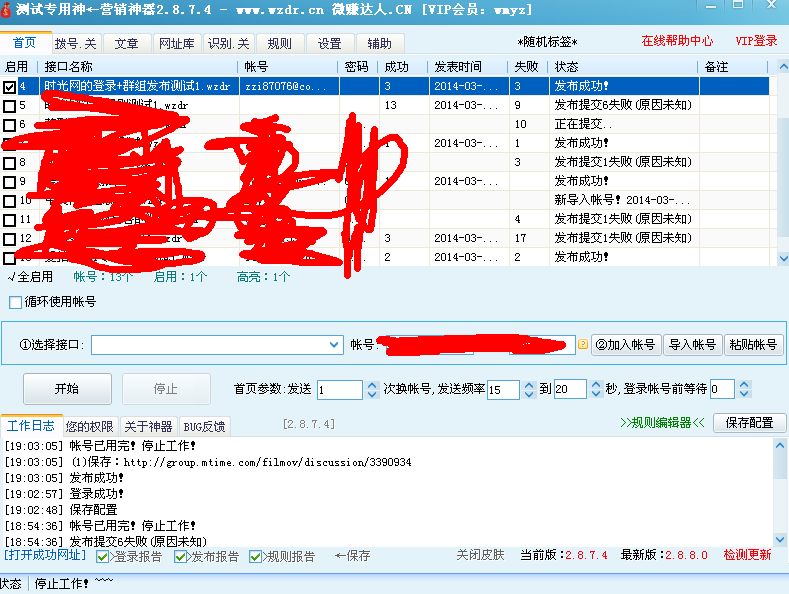Viewport: 789px width, 594px height.
Task: Open 在线帮助中心 link
Action: point(677,41)
